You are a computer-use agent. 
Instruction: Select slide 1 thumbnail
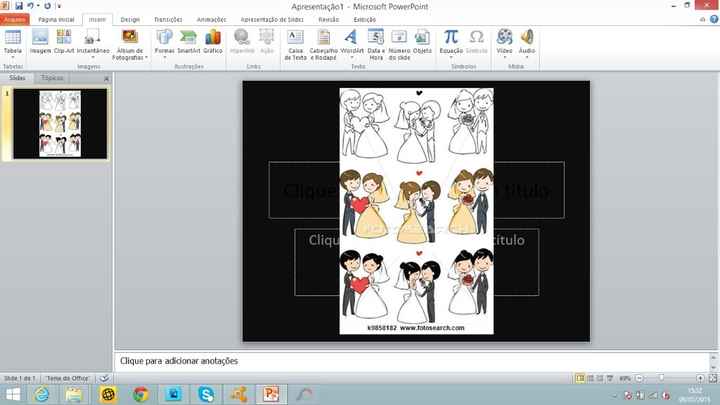[60, 124]
